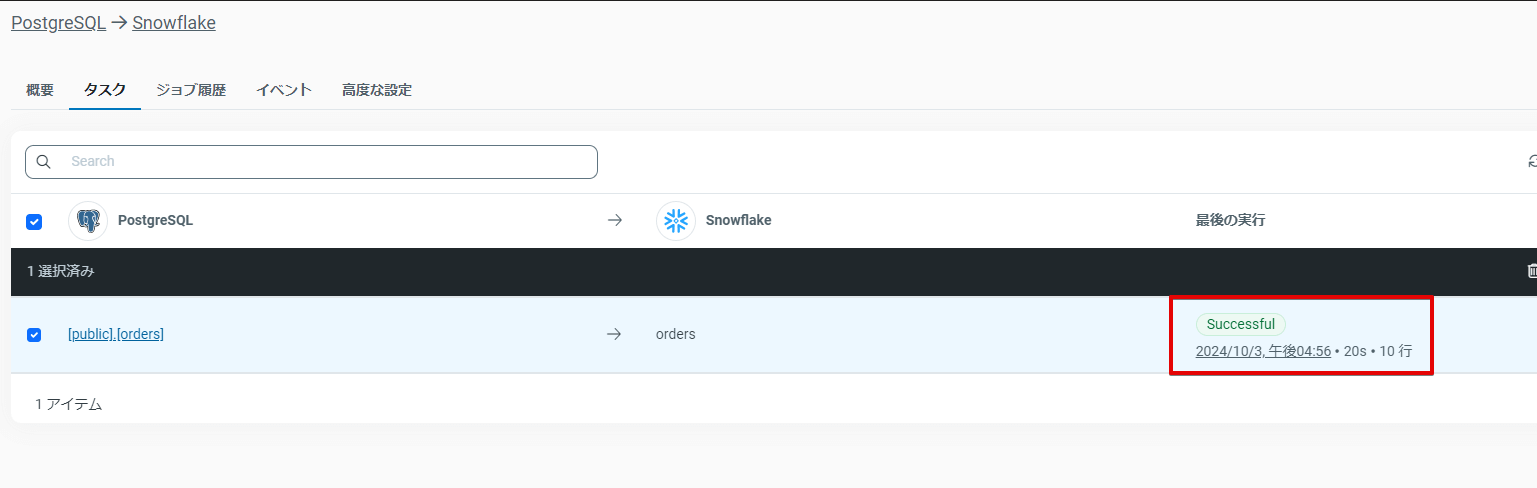Click the refresh icon beside the search bar
1537x488 pixels.
(x=1532, y=162)
